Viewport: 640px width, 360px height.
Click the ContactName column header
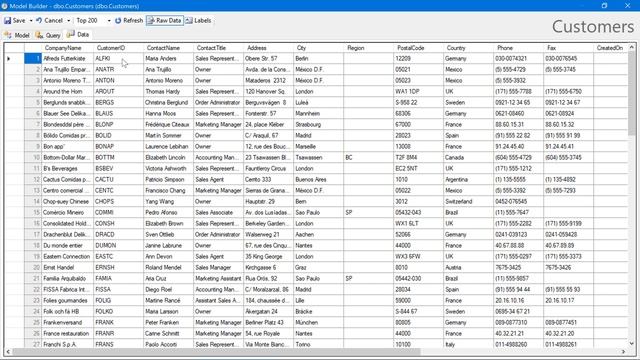point(169,48)
